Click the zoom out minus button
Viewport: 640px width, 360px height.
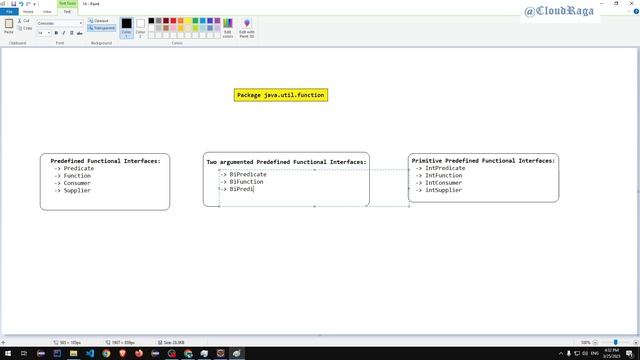pyautogui.click(x=595, y=342)
